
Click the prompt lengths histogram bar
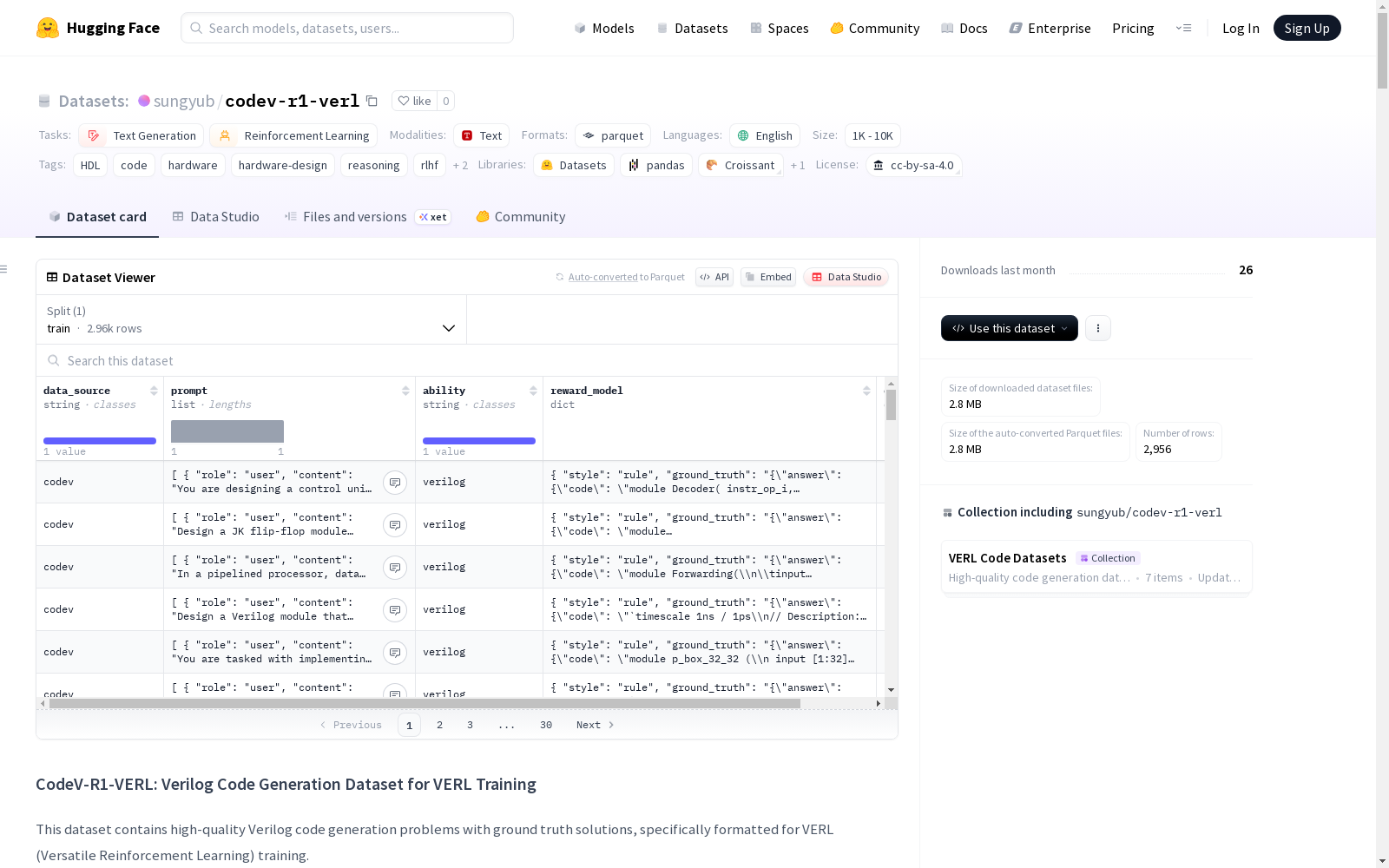(227, 431)
